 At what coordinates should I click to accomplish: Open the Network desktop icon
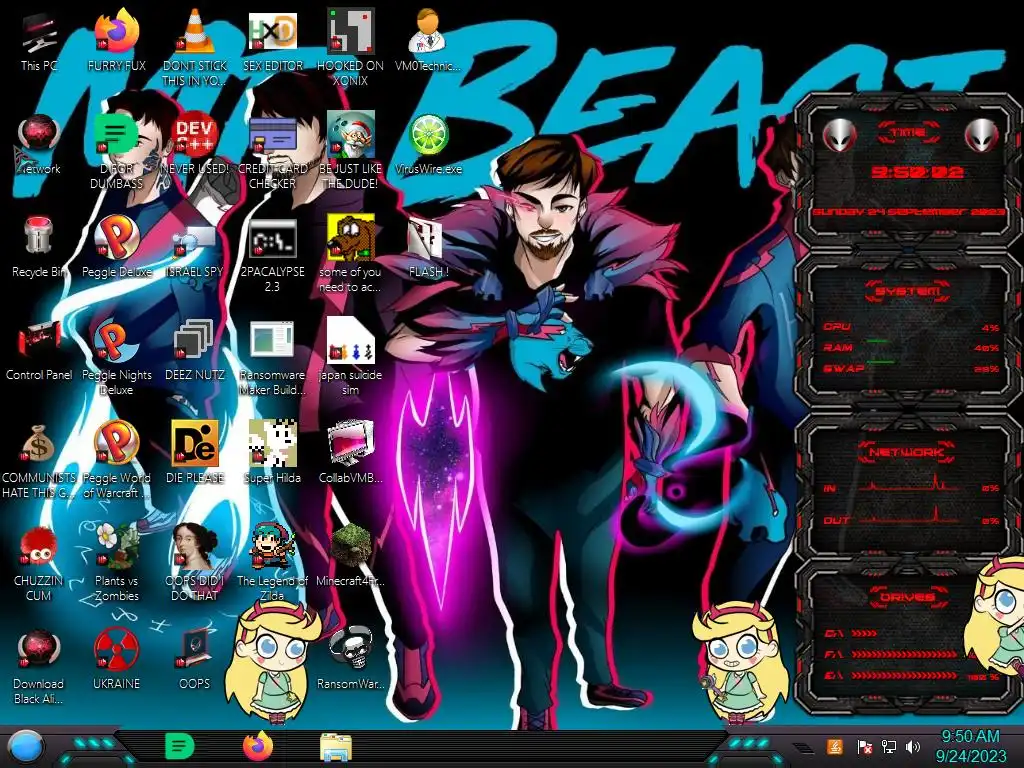[x=39, y=145]
